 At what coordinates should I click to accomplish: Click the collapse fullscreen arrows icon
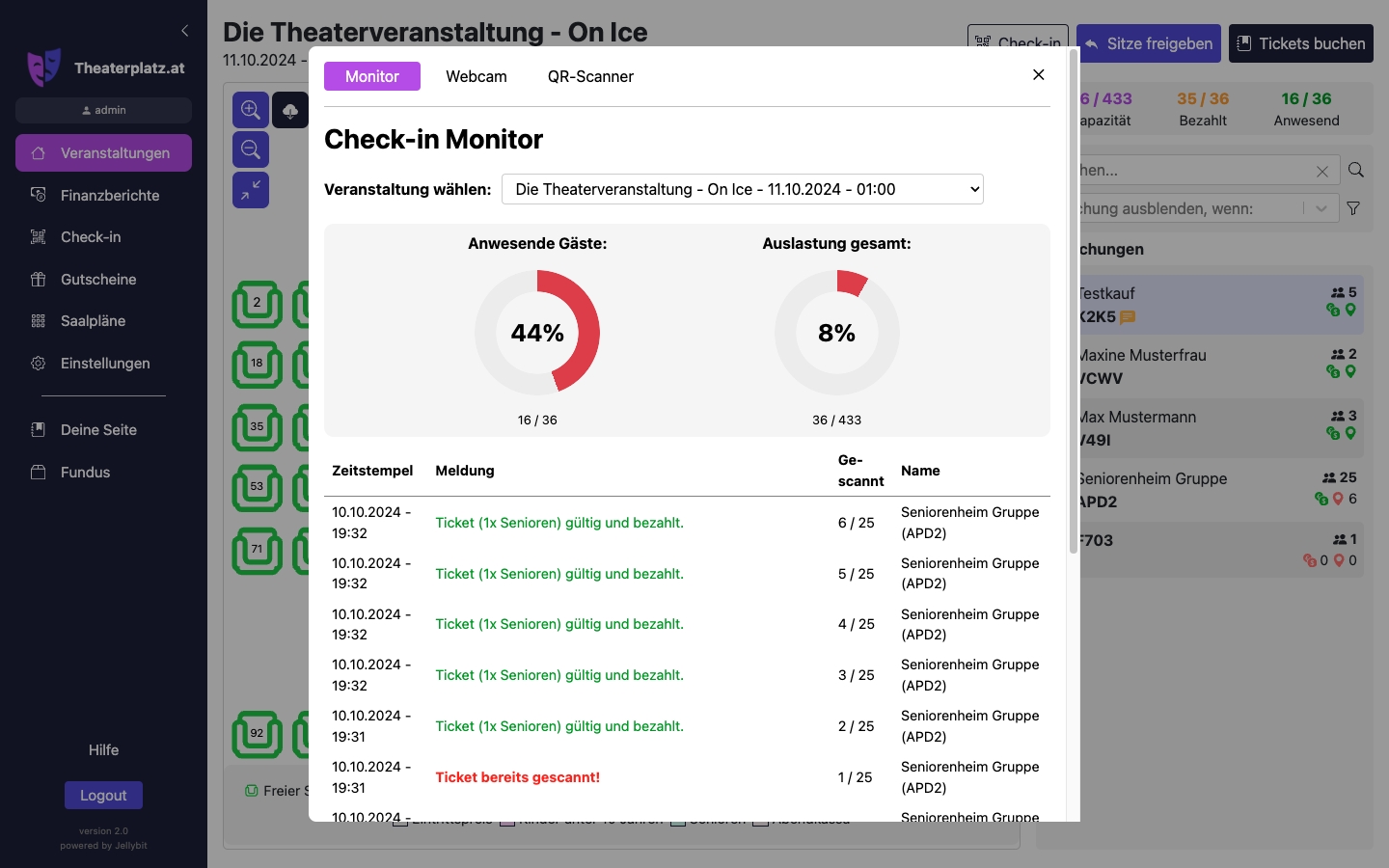pyautogui.click(x=251, y=190)
